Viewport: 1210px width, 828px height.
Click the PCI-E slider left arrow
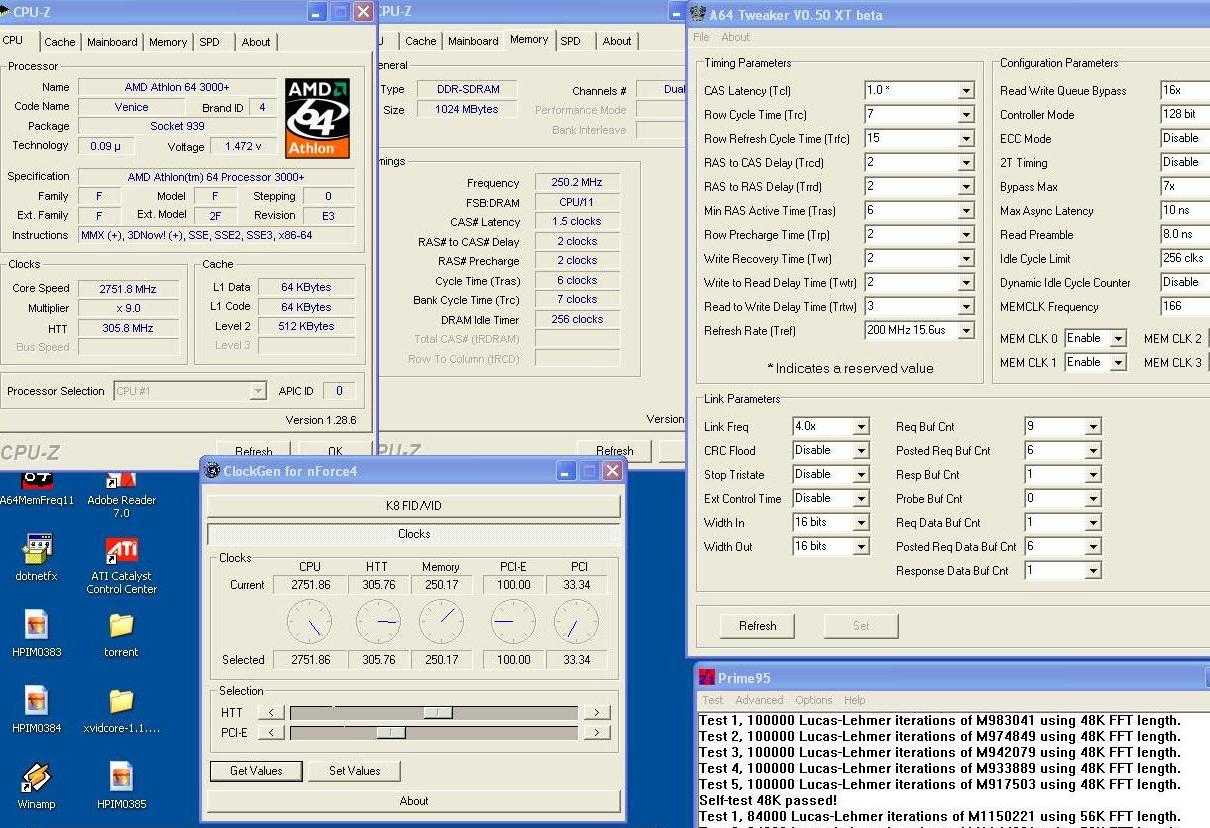click(271, 733)
